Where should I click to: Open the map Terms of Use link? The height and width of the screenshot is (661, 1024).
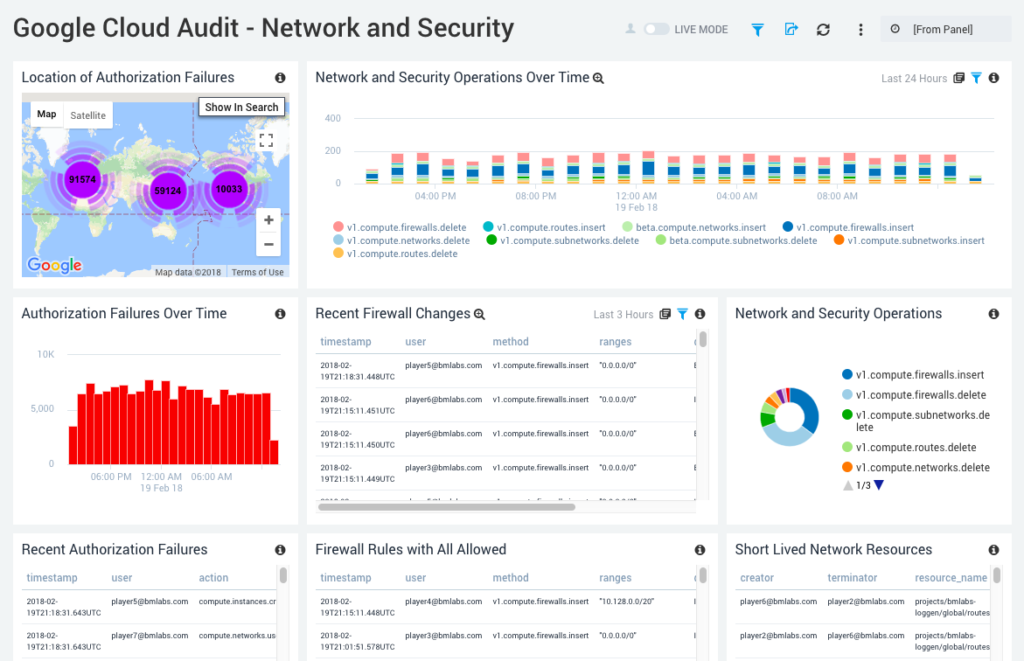[x=258, y=272]
